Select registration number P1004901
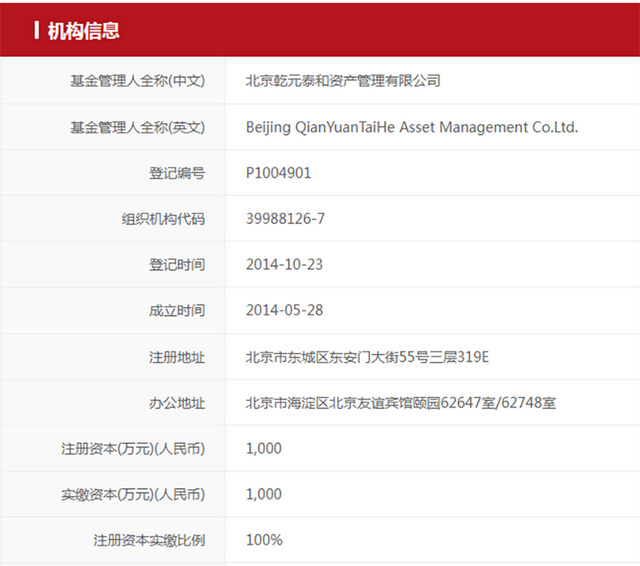640x566 pixels. pyautogui.click(x=278, y=173)
